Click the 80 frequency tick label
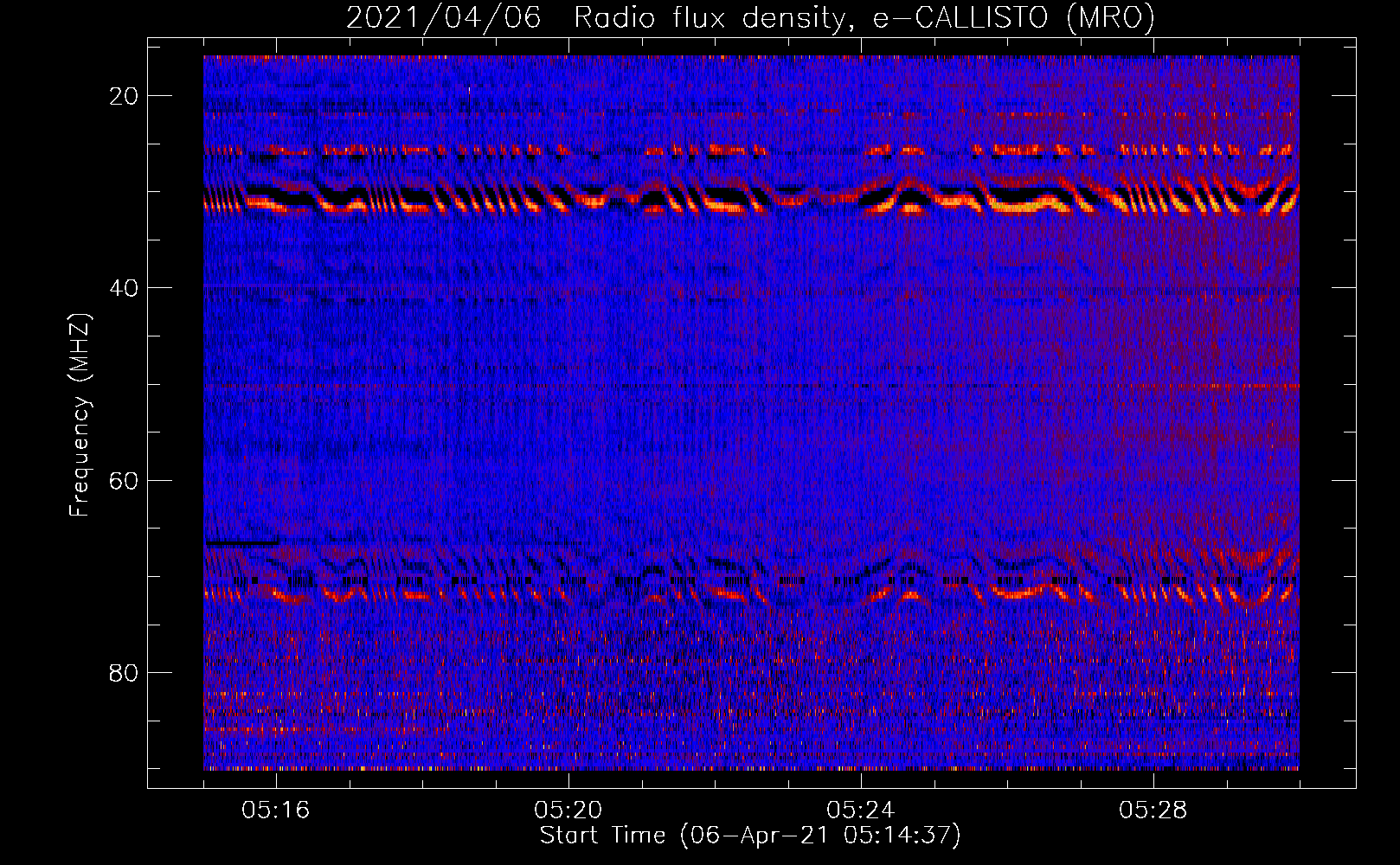This screenshot has width=1400, height=865. point(125,672)
